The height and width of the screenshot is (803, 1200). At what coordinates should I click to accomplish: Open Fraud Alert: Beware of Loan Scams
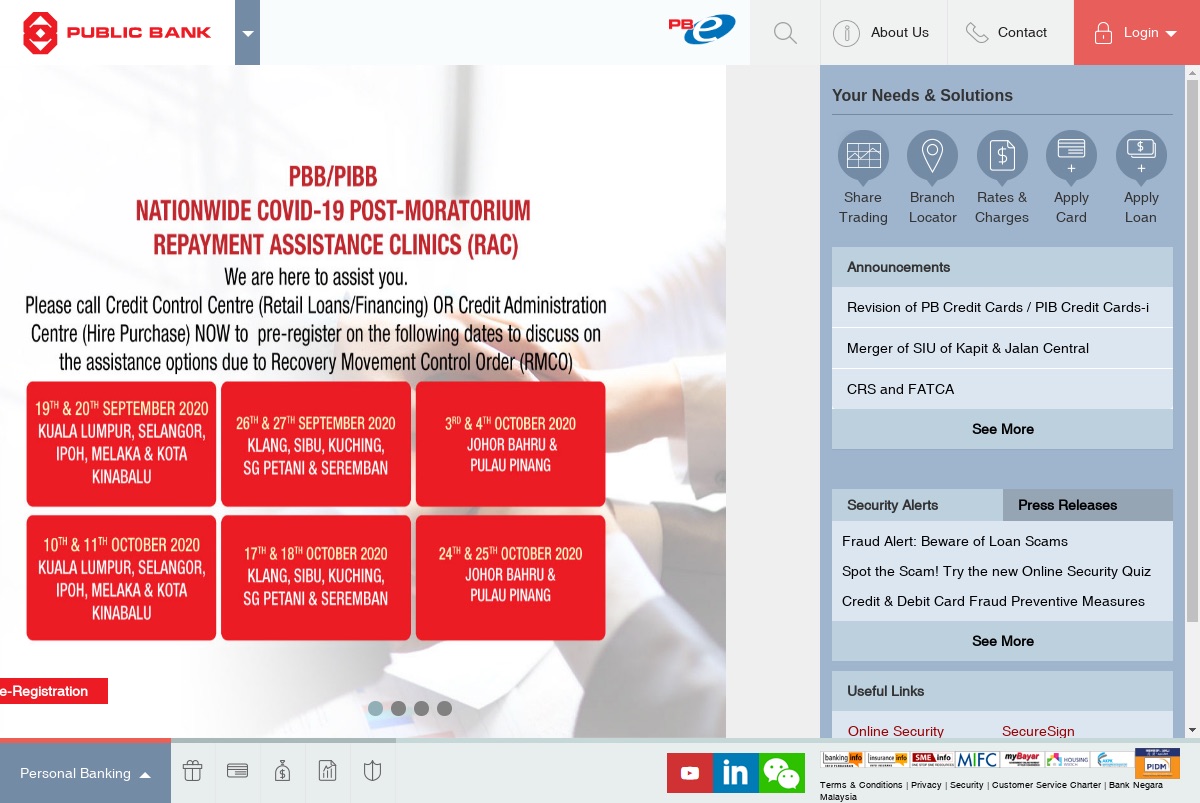(x=955, y=541)
